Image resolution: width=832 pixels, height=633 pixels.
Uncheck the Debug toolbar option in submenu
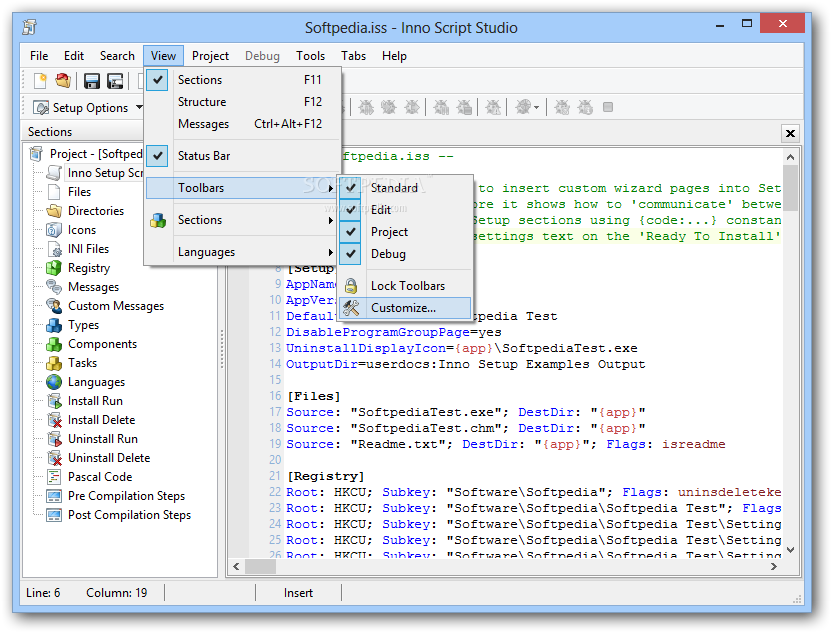point(405,254)
